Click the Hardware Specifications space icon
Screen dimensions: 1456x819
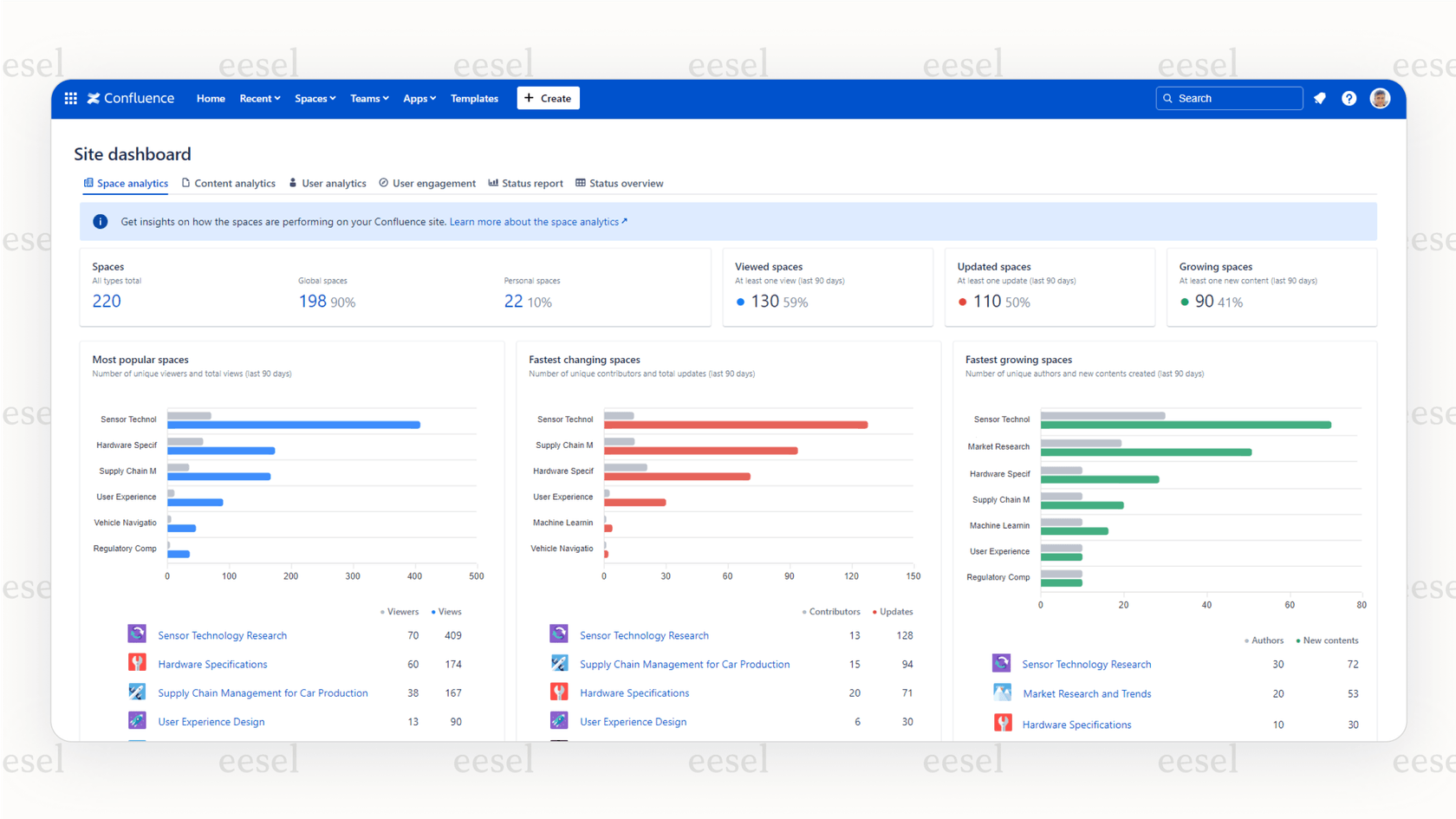coord(136,663)
